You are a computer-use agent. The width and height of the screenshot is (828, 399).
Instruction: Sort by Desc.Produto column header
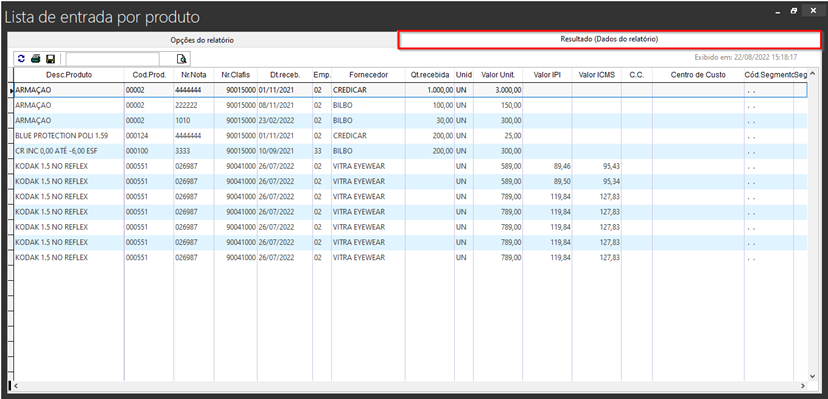69,75
